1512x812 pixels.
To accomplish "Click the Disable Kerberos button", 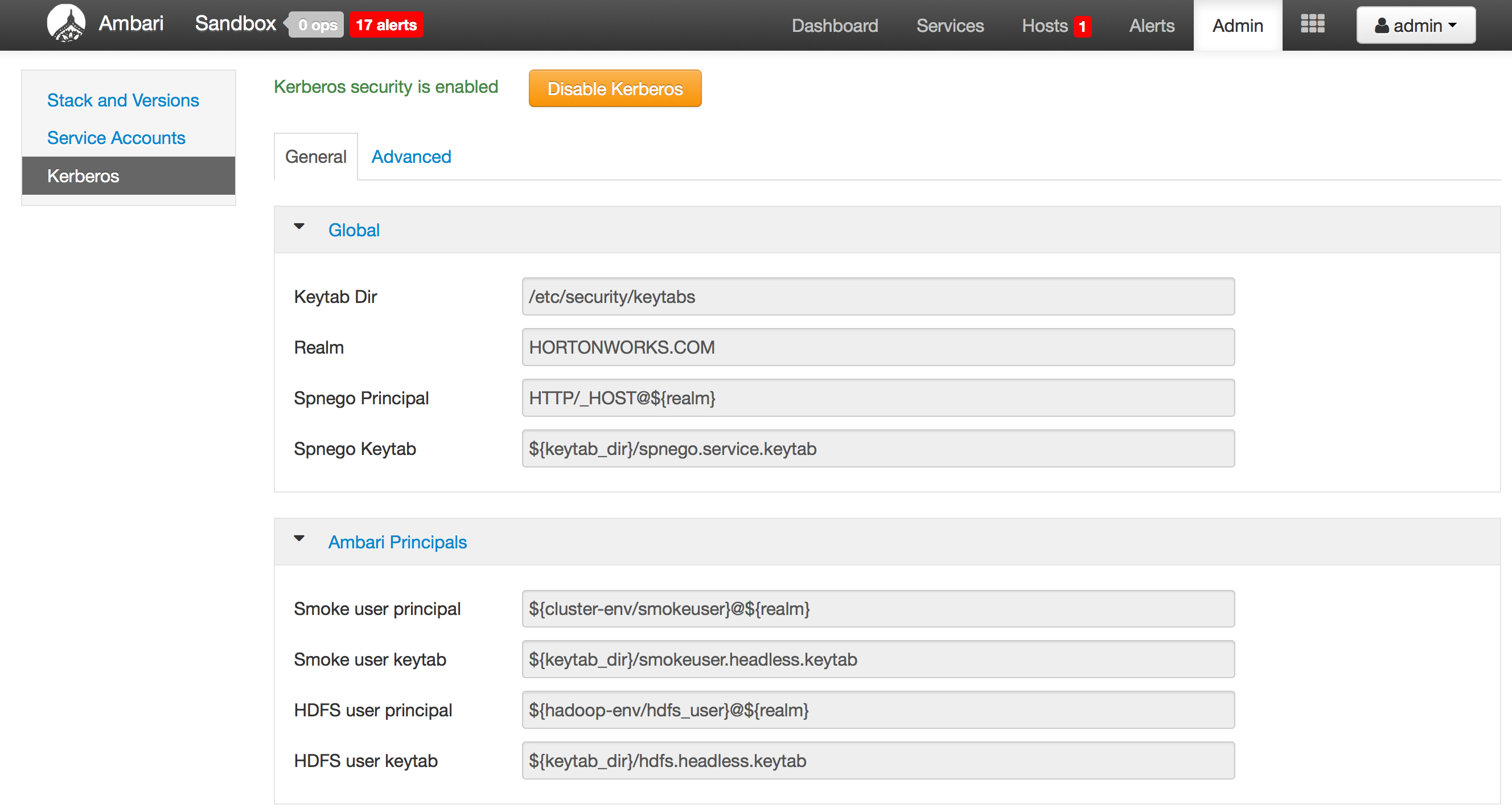I will 615,89.
